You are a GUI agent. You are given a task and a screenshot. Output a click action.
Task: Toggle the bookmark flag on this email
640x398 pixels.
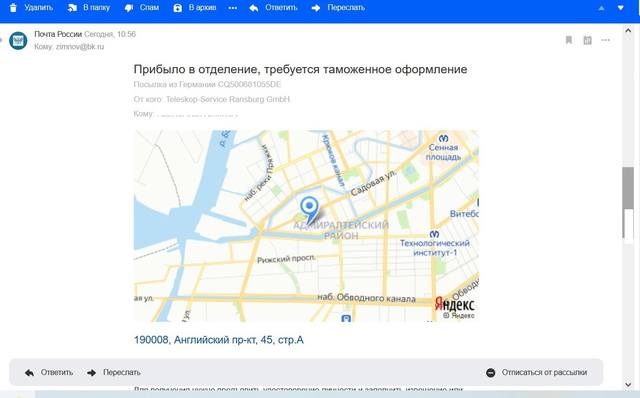pyautogui.click(x=569, y=40)
